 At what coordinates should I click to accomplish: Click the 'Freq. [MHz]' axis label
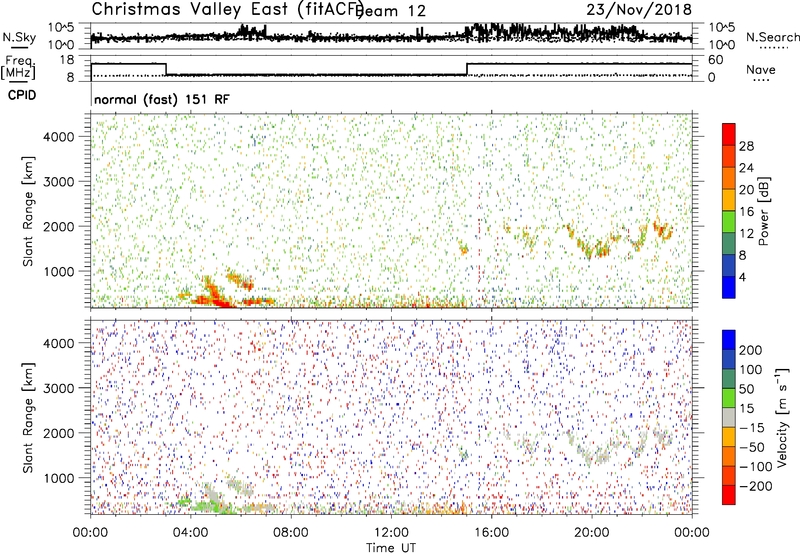tap(18, 68)
